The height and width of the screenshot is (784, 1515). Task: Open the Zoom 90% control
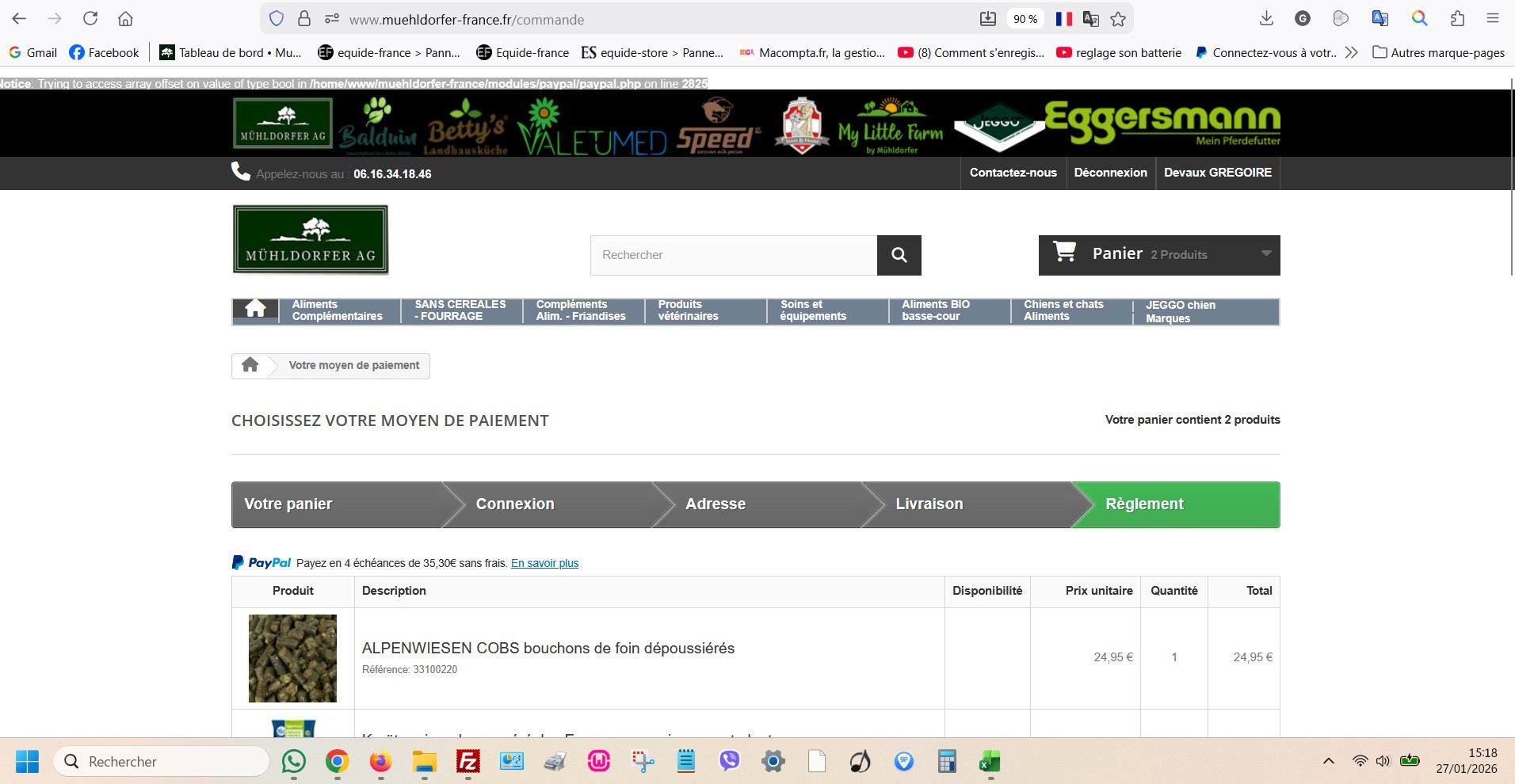coord(1025,19)
